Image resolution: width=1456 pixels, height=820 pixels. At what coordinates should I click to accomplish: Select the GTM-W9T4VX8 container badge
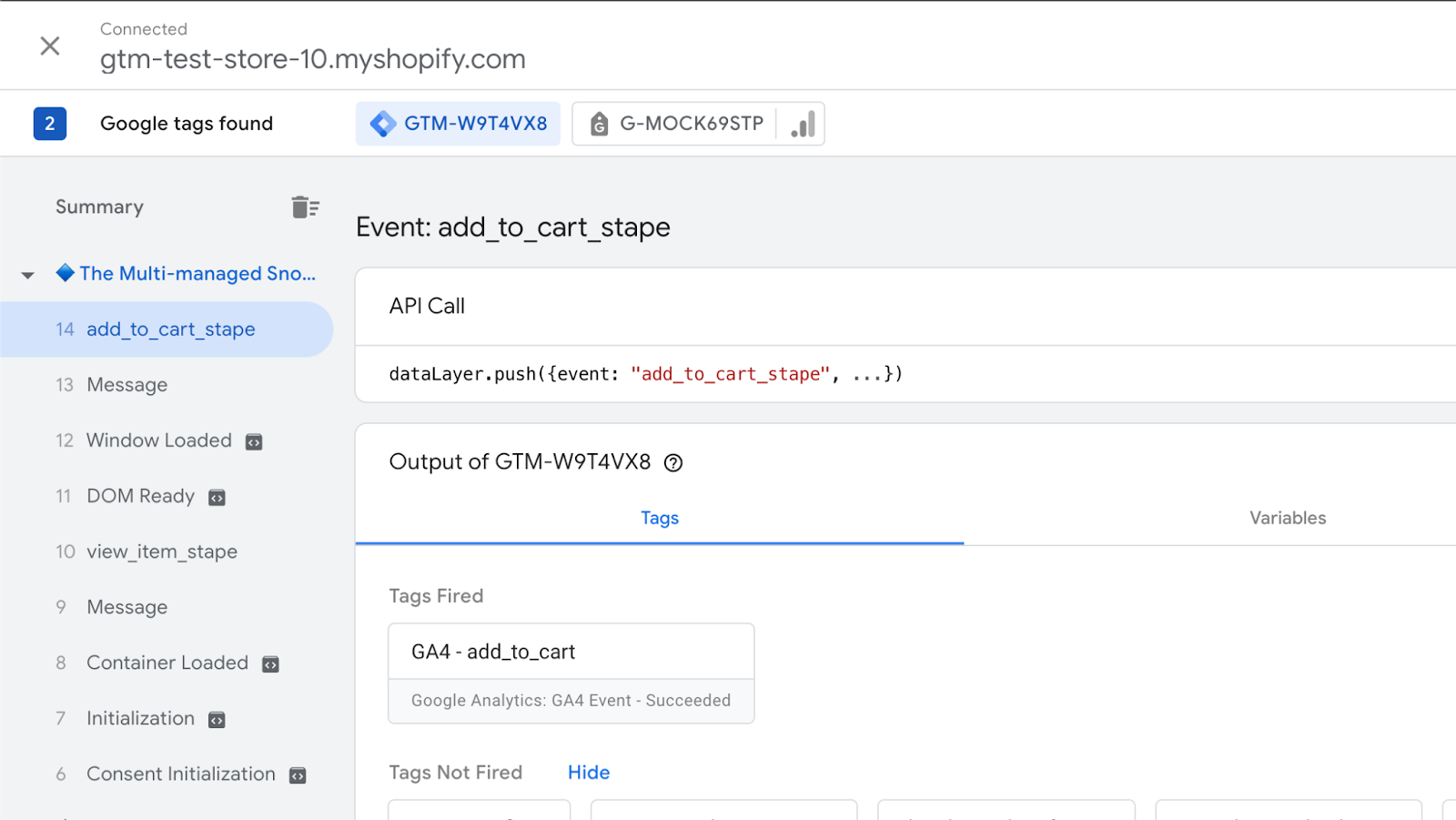pyautogui.click(x=458, y=123)
